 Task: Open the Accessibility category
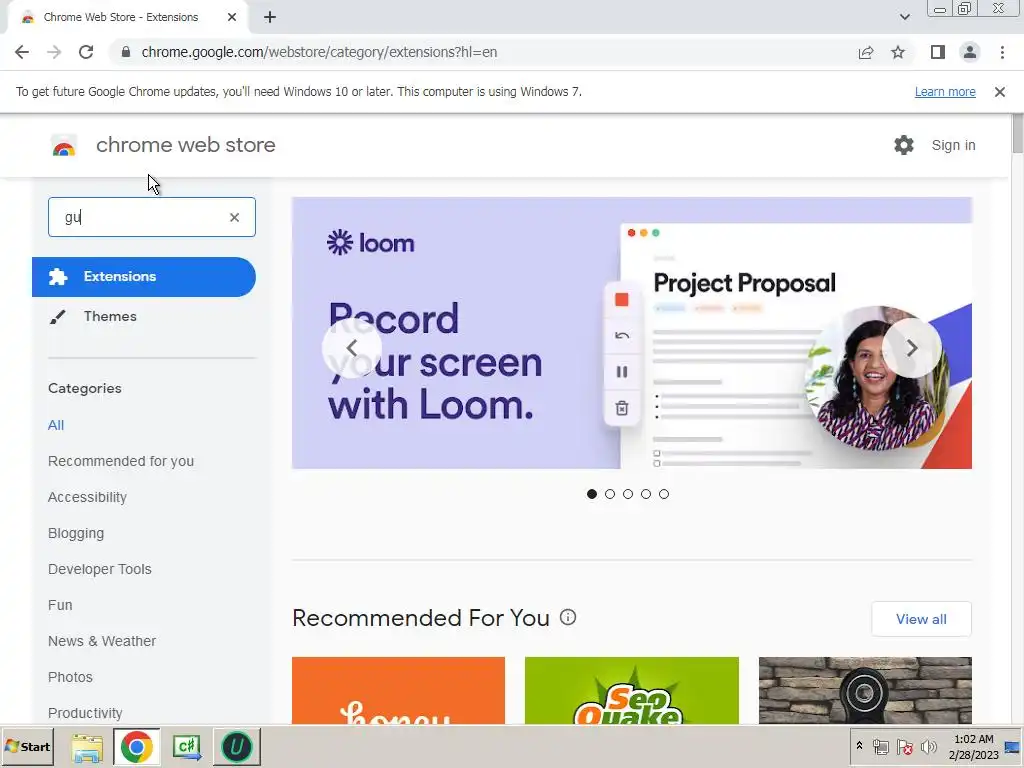[88, 498]
